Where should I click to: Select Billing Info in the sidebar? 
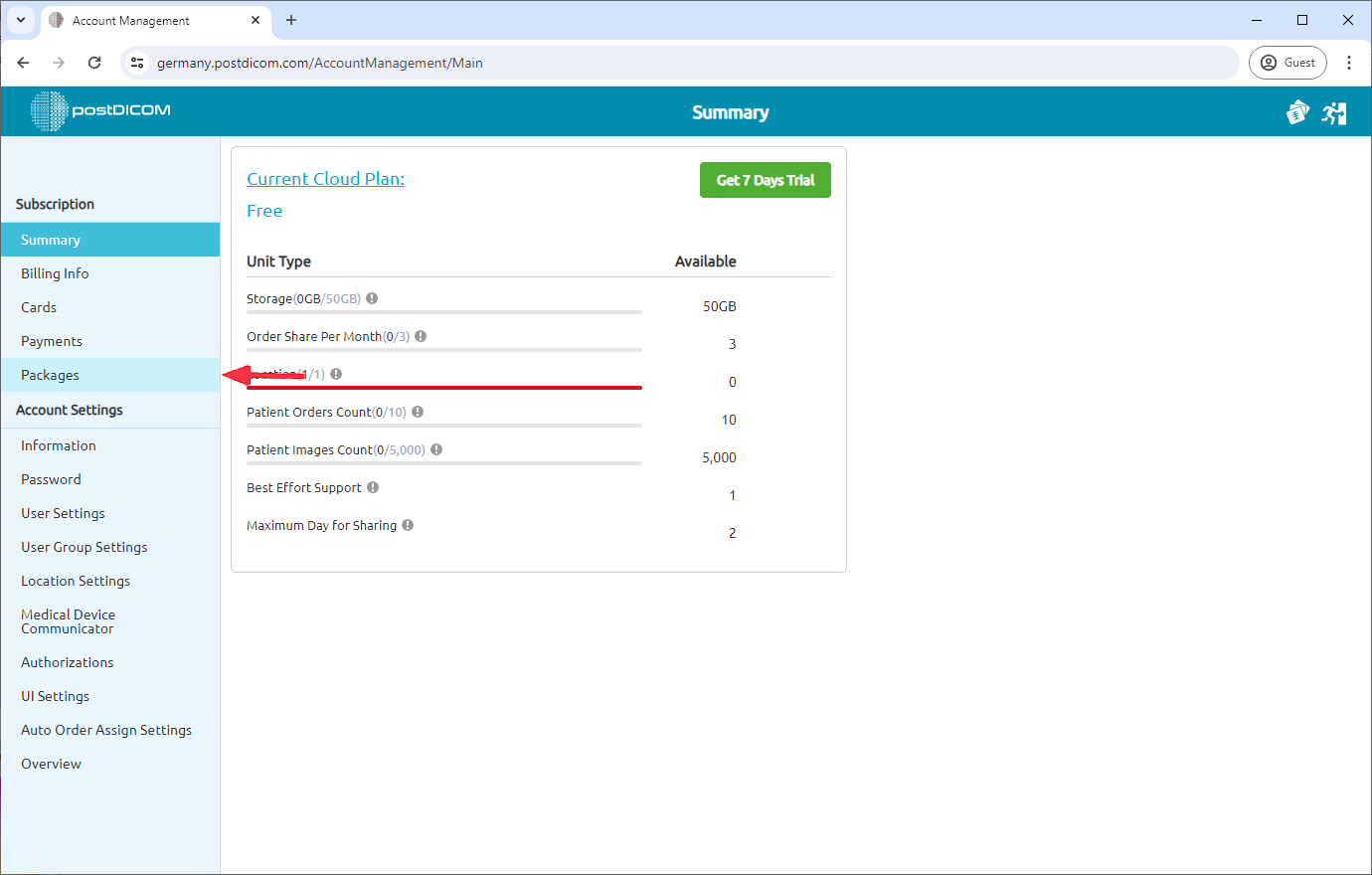click(x=55, y=272)
